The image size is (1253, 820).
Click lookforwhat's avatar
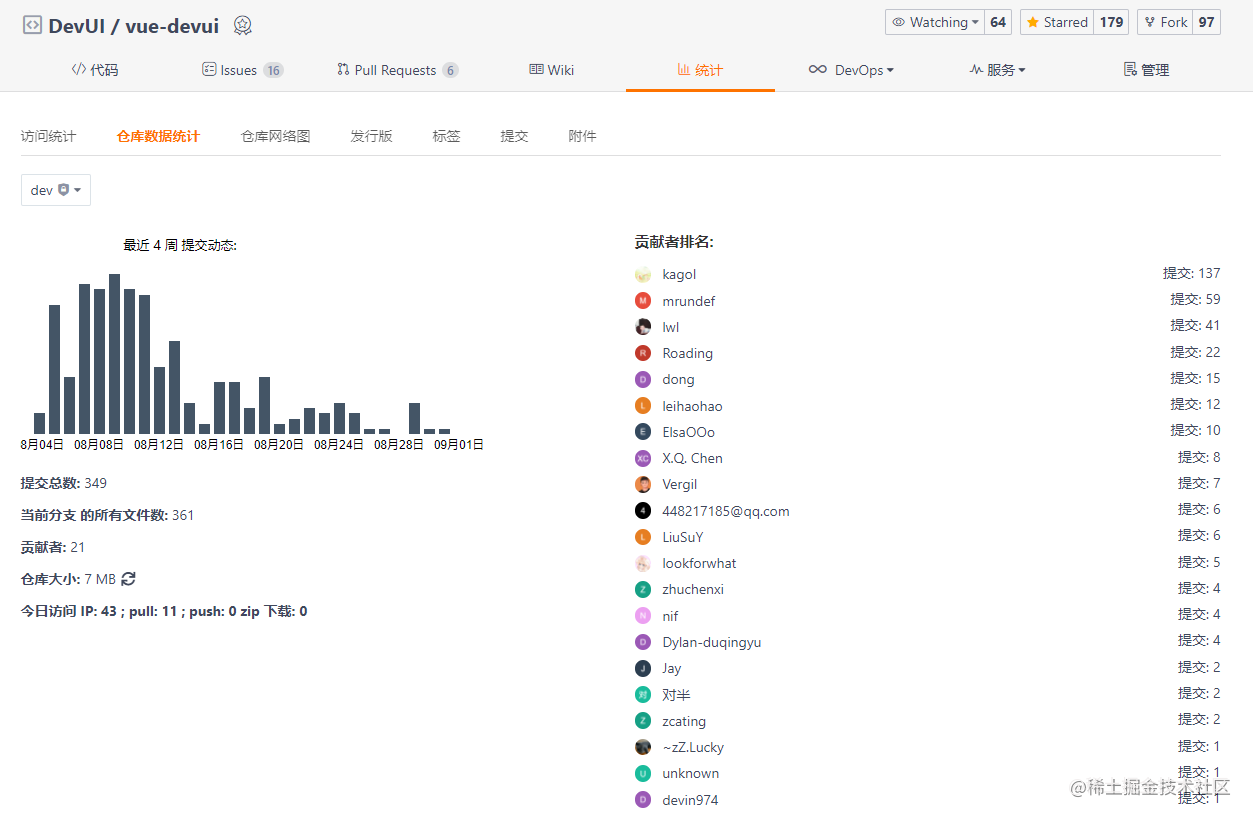click(x=643, y=563)
